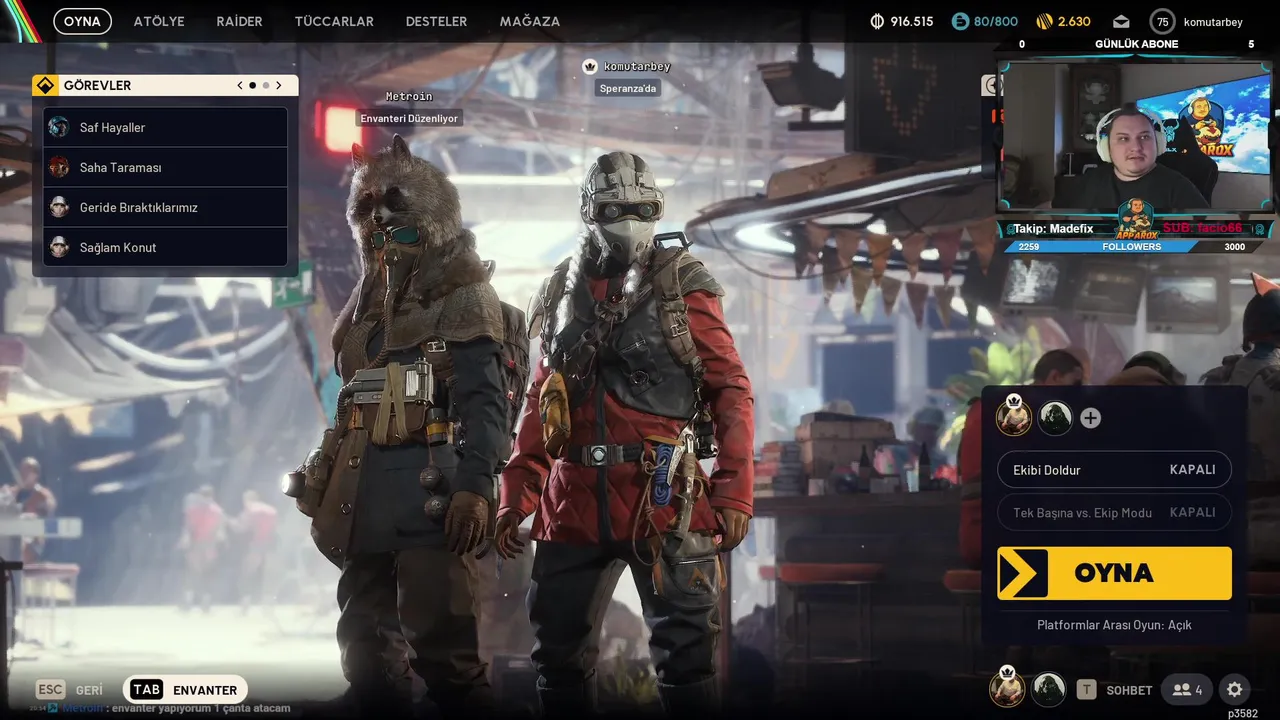Add a squad member with the plus icon

coord(1091,419)
